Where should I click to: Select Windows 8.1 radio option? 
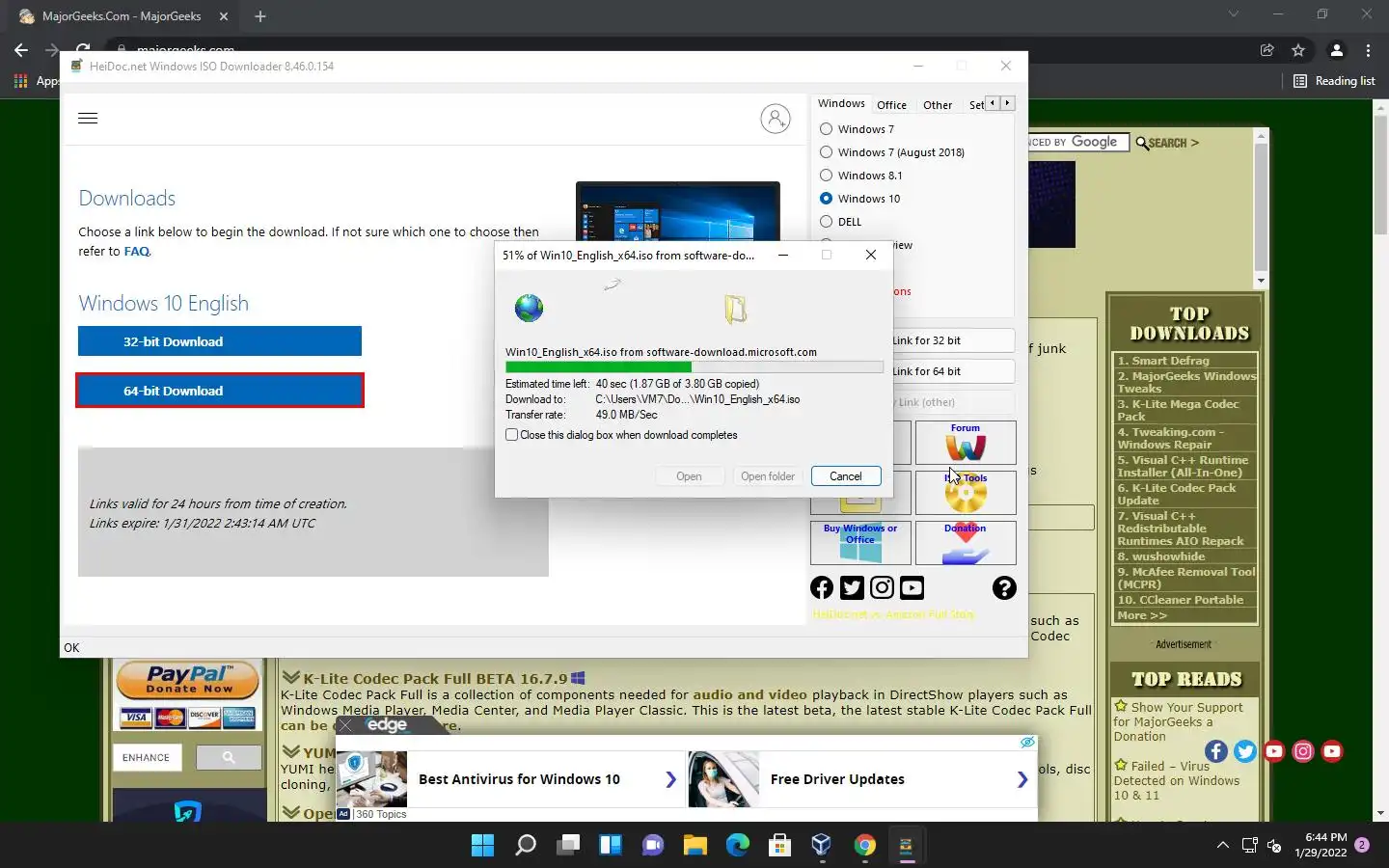pyautogui.click(x=826, y=176)
